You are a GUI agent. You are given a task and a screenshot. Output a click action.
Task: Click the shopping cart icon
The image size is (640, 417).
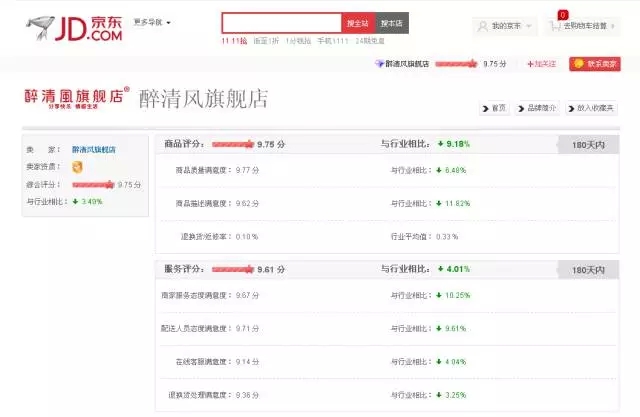point(555,26)
